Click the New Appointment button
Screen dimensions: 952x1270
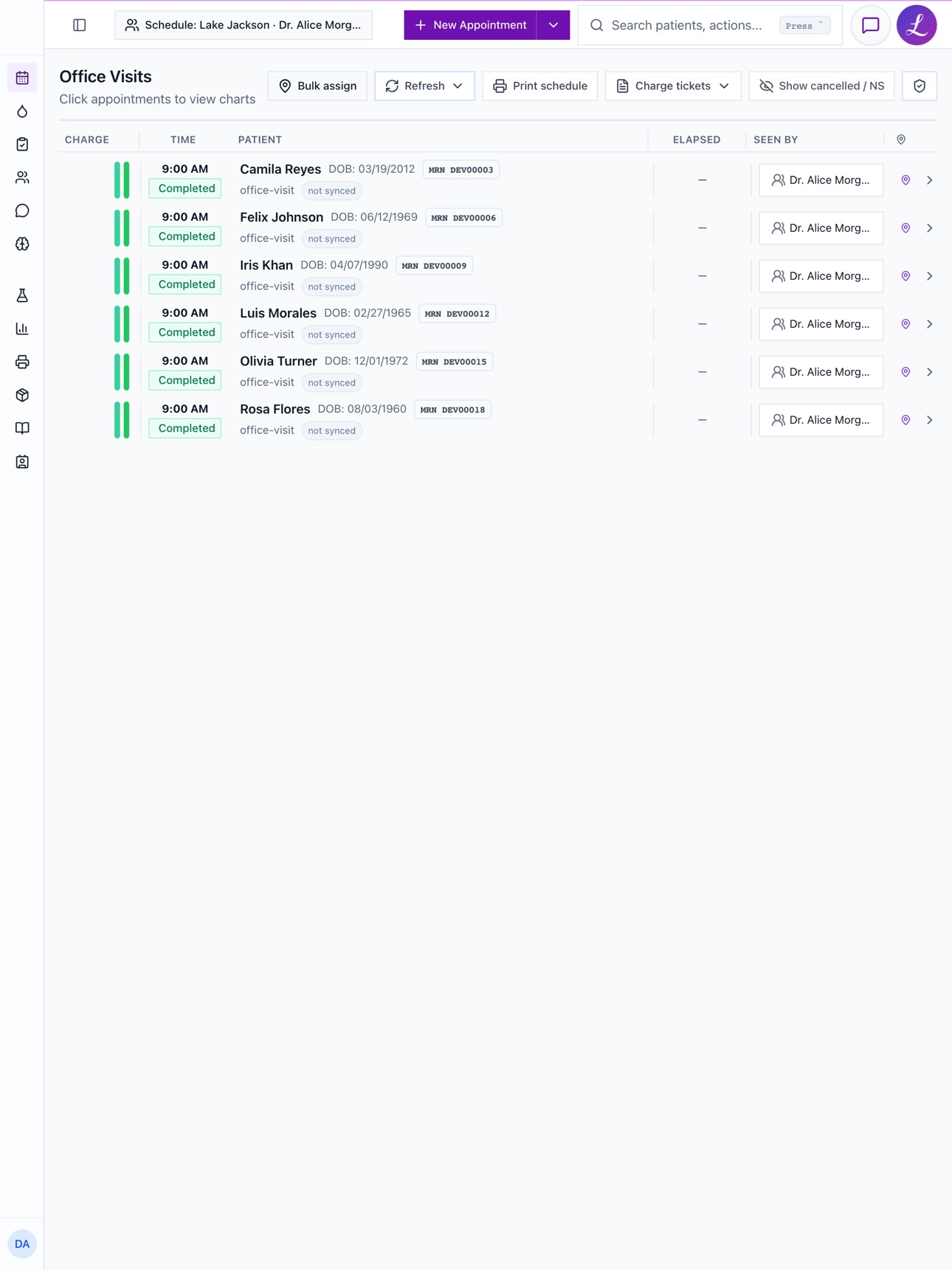pos(470,25)
